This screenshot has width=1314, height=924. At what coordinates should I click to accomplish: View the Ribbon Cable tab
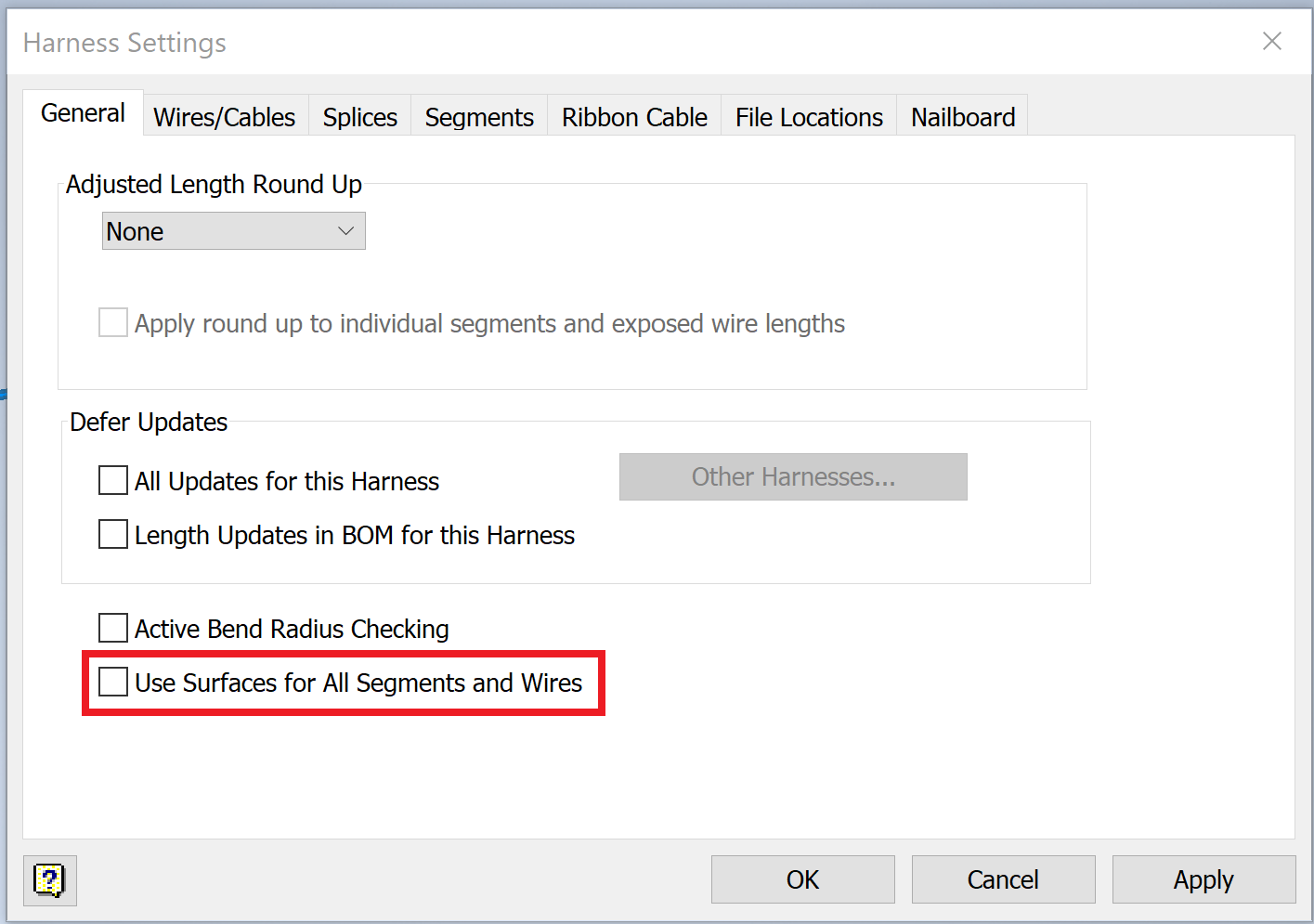[634, 116]
